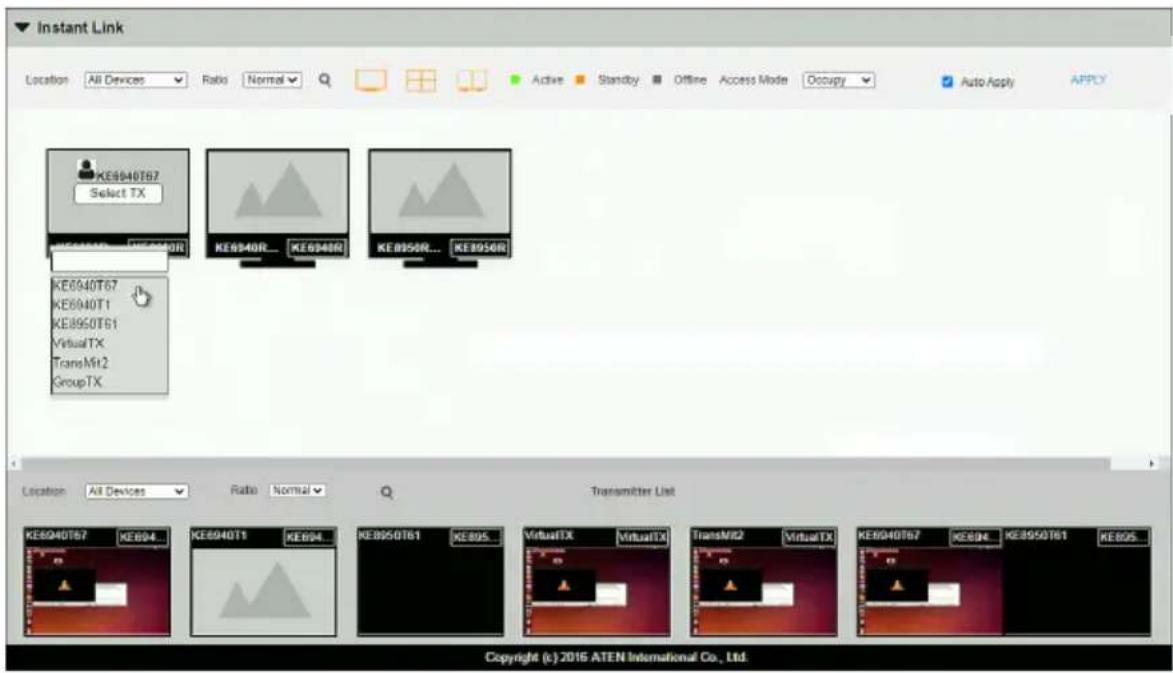Choose TransMit2 from the TX list
The height and width of the screenshot is (673, 1173).
click(x=81, y=363)
